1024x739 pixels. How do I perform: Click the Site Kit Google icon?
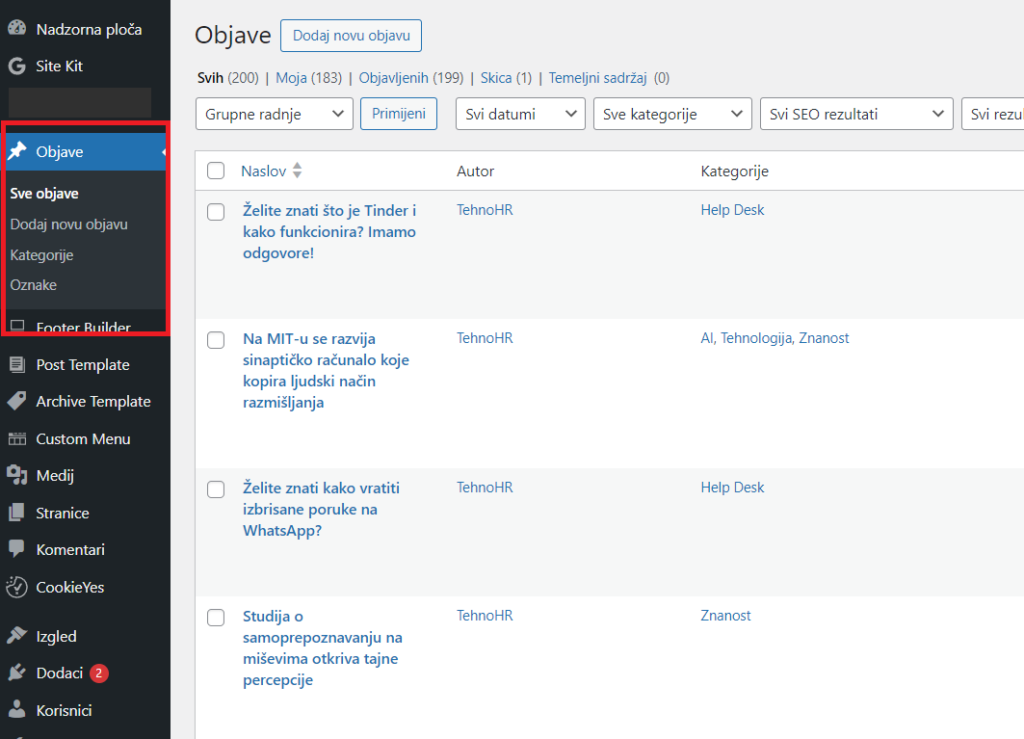(x=16, y=66)
